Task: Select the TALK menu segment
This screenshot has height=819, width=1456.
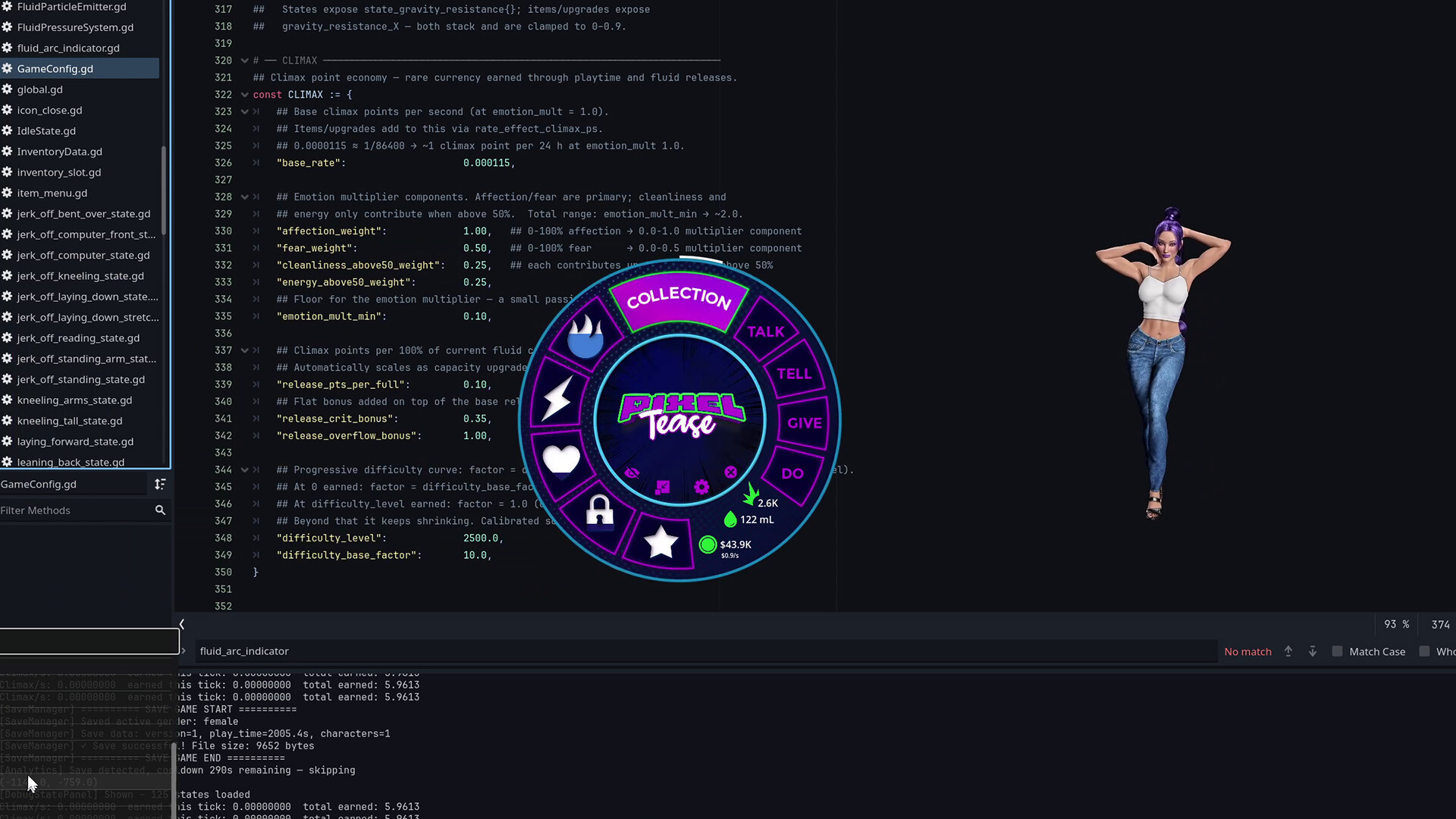Action: [x=766, y=331]
